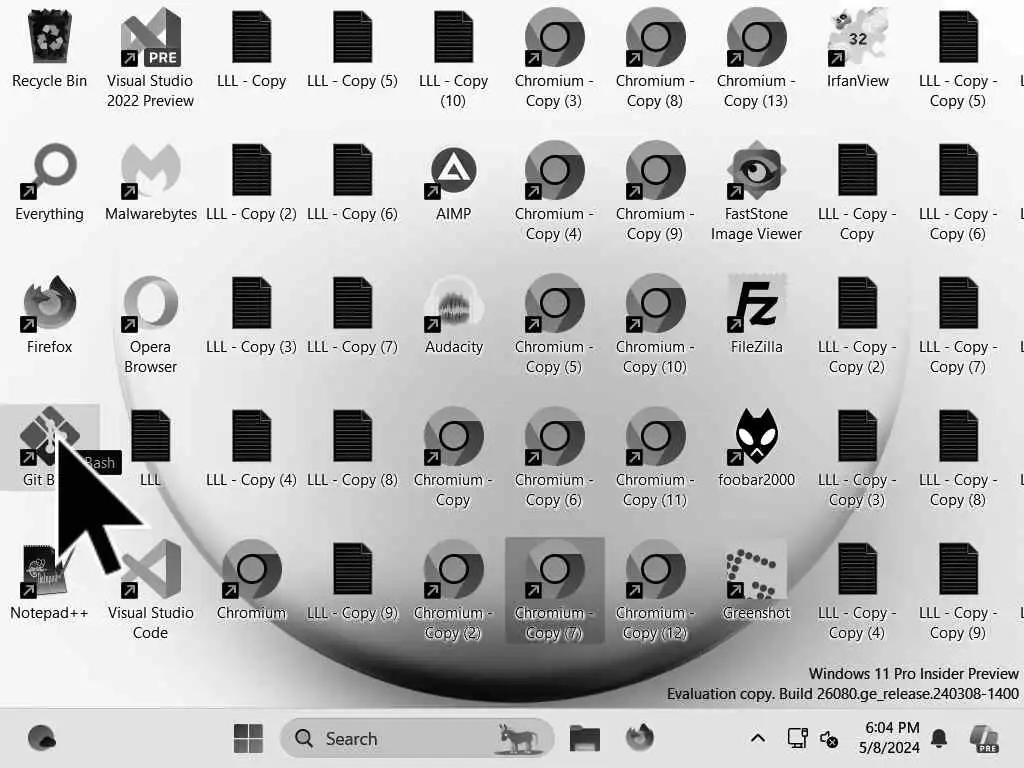The width and height of the screenshot is (1024, 768).
Task: Click the Visual Studio PRE tray icon
Action: coord(984,739)
